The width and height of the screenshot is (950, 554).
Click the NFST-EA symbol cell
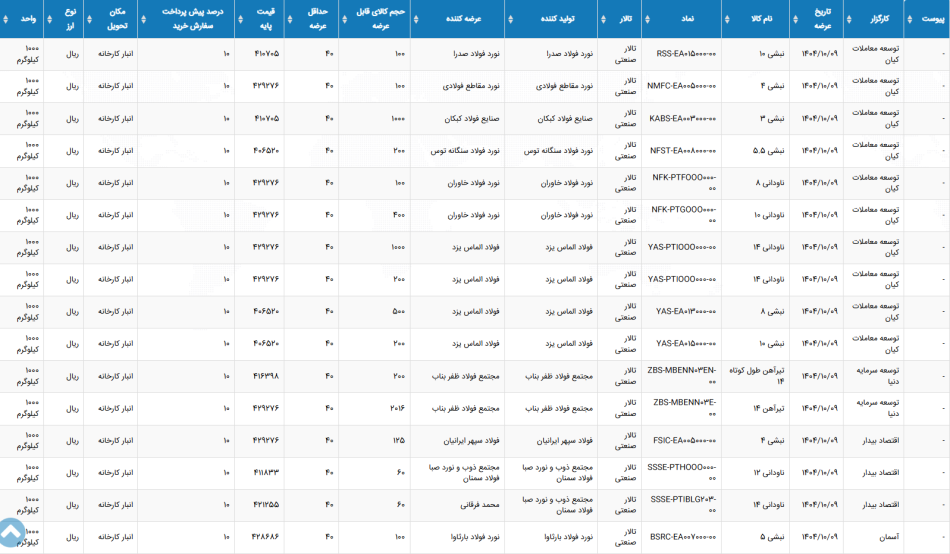point(683,150)
